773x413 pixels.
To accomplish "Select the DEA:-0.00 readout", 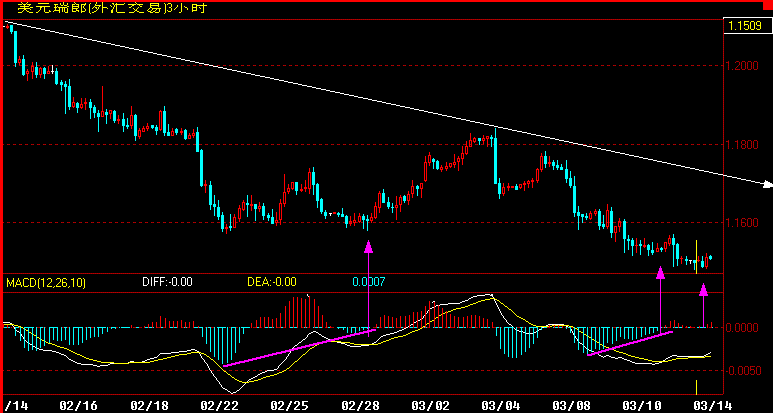I will click(x=271, y=282).
